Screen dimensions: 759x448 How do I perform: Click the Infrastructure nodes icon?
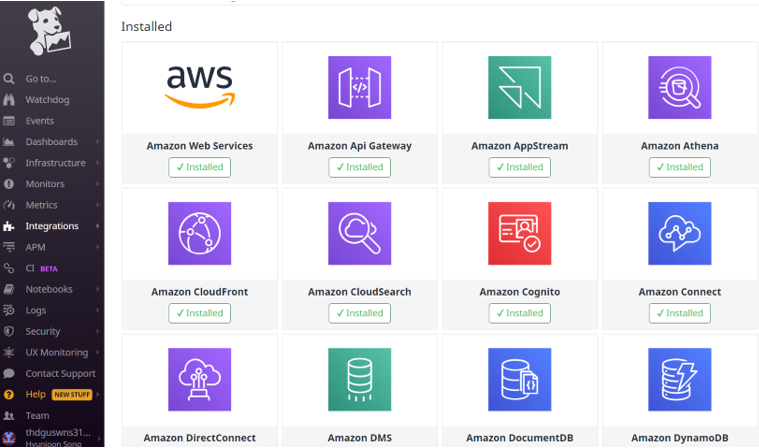9,163
